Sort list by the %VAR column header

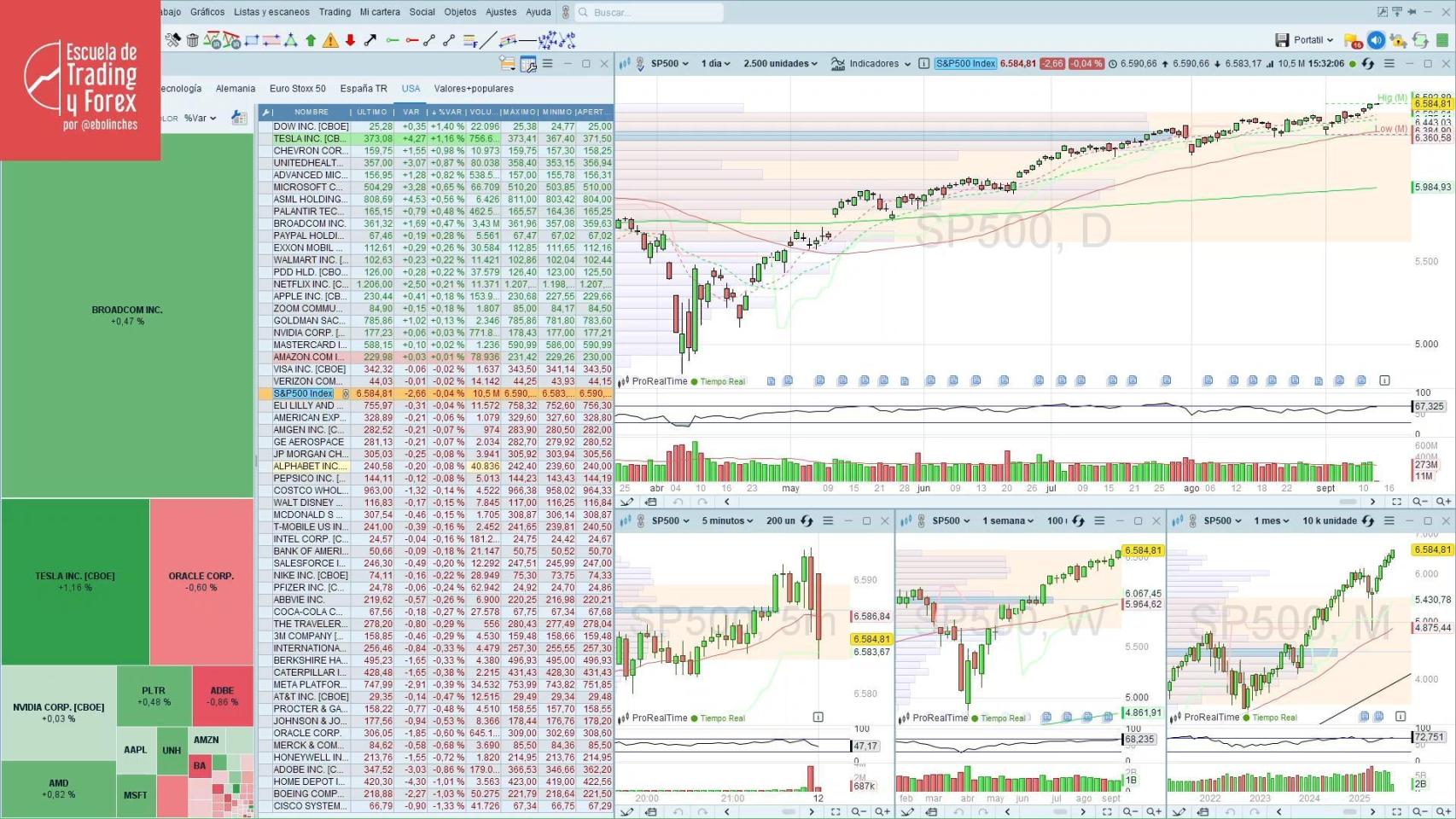pyautogui.click(x=447, y=113)
